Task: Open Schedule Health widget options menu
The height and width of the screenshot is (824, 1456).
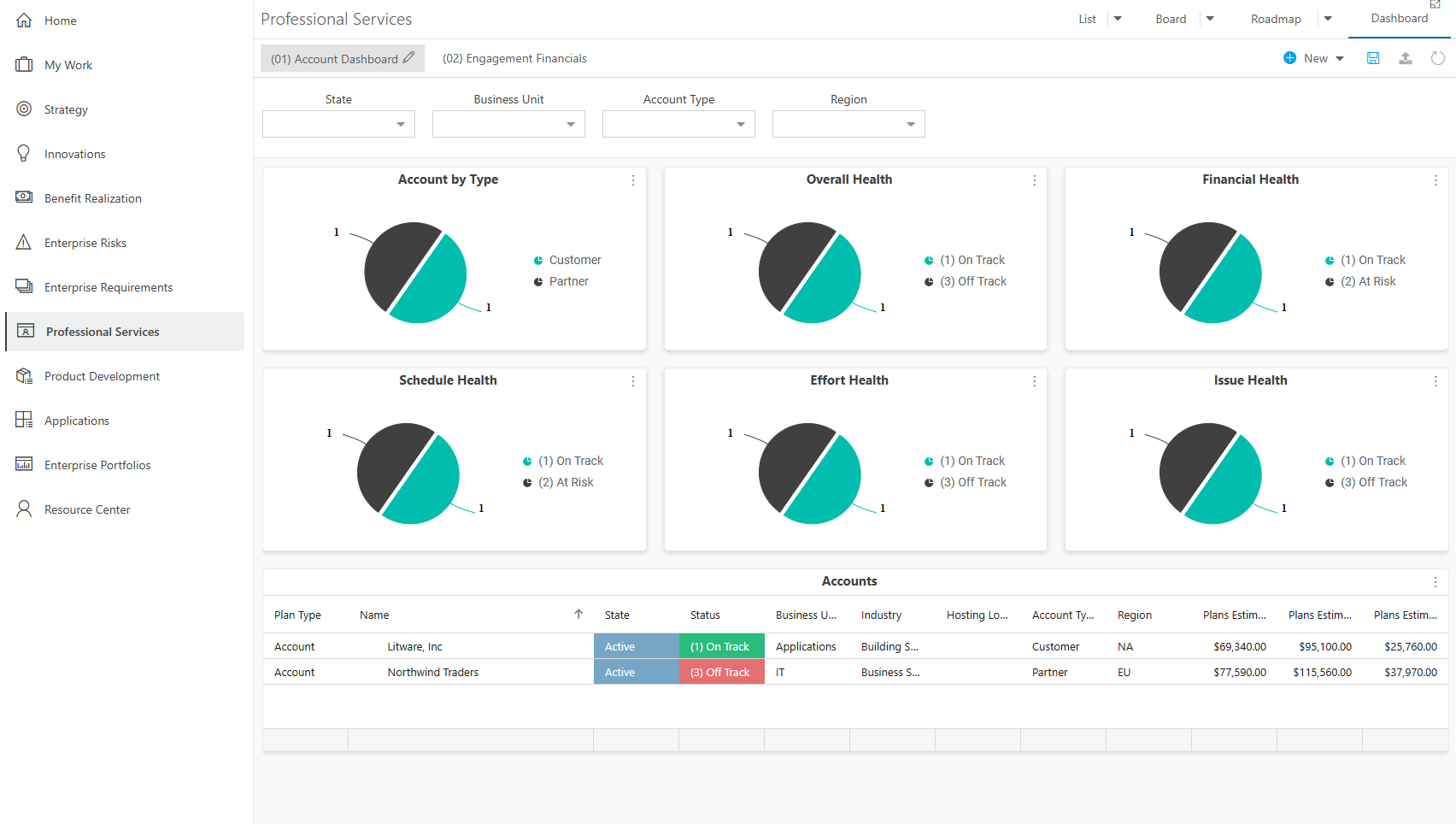Action: tap(633, 381)
